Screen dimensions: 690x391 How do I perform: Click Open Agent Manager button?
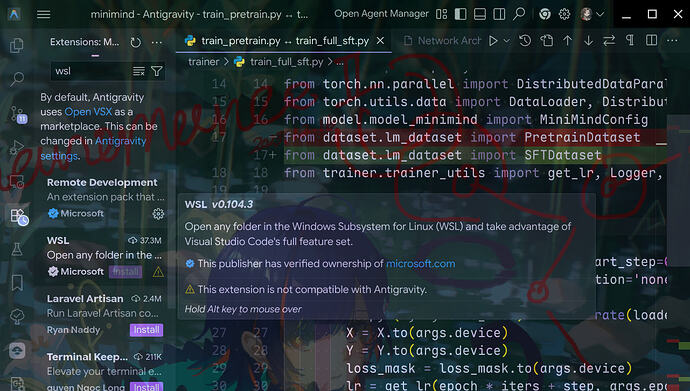pyautogui.click(x=381, y=14)
